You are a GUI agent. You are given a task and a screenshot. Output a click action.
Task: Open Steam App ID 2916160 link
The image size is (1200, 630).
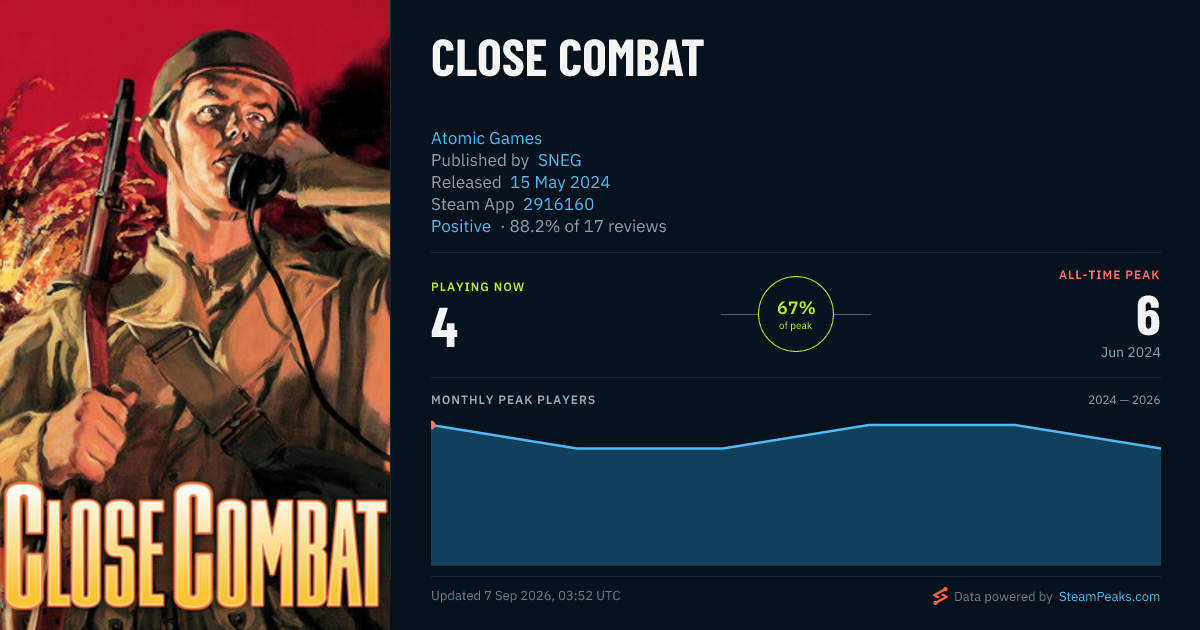pyautogui.click(x=558, y=205)
